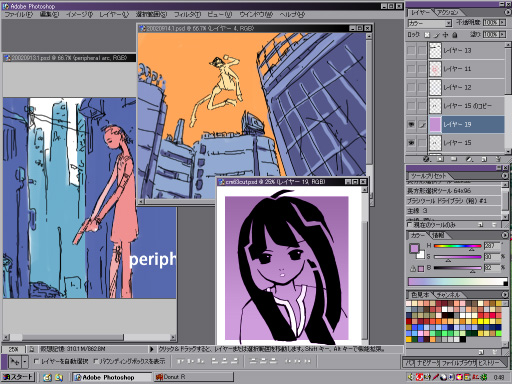This screenshot has height=384, width=512.
Task: Open the Layers panel flyout menu arrow
Action: [508, 12]
